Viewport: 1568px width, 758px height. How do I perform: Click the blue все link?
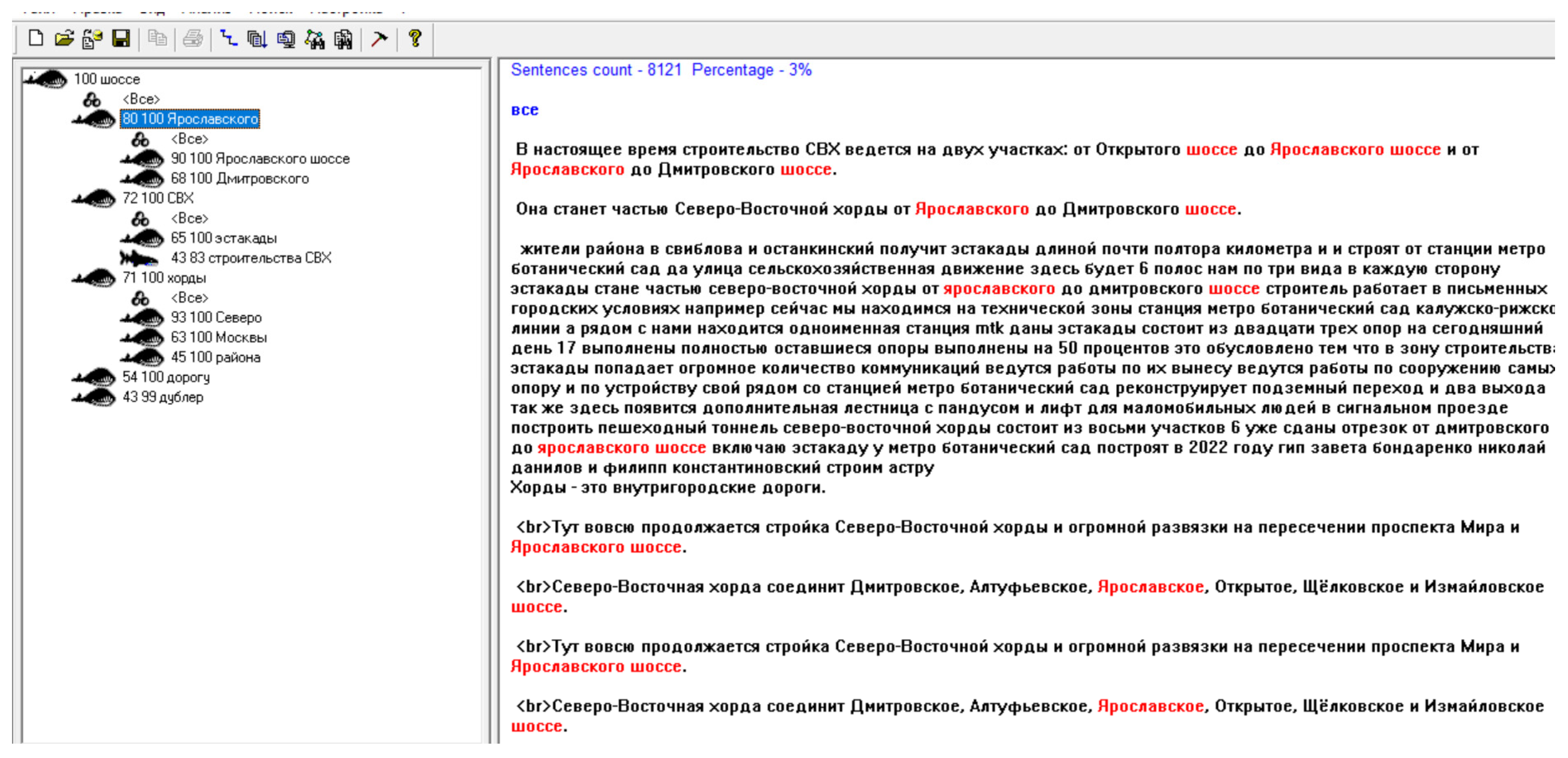525,110
